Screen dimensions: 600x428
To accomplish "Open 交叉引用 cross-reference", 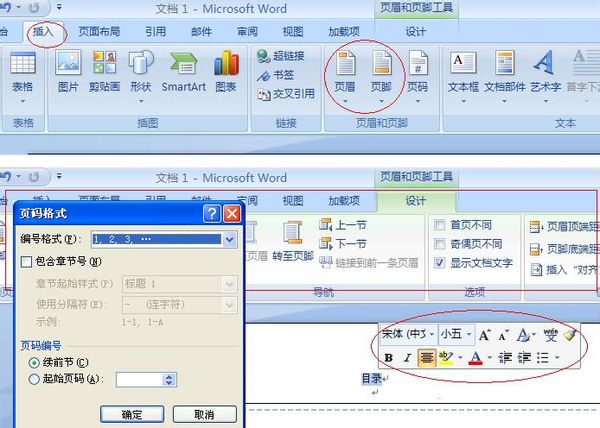I will [x=286, y=94].
